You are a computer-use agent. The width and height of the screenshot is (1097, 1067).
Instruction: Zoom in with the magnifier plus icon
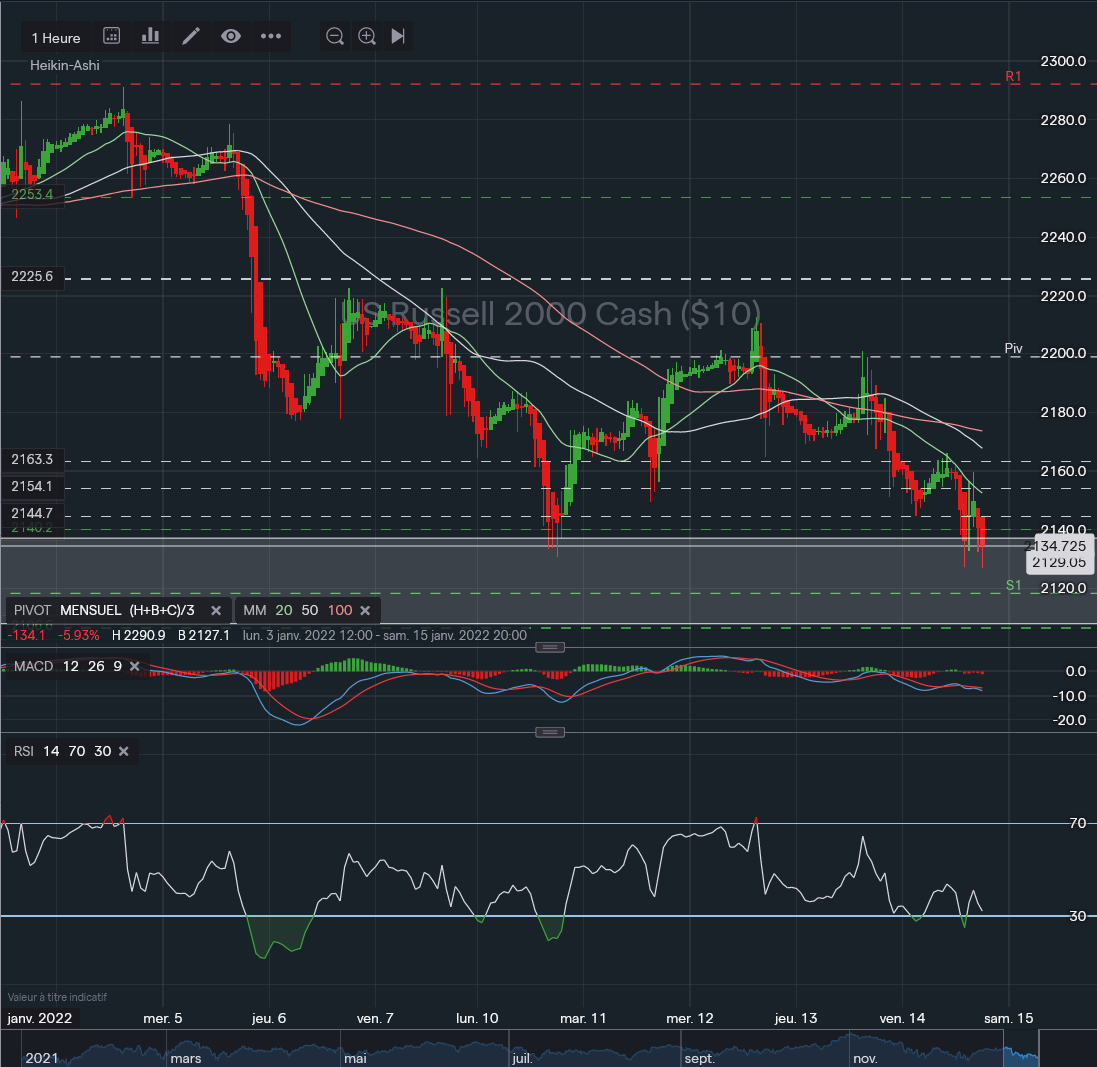click(x=367, y=36)
